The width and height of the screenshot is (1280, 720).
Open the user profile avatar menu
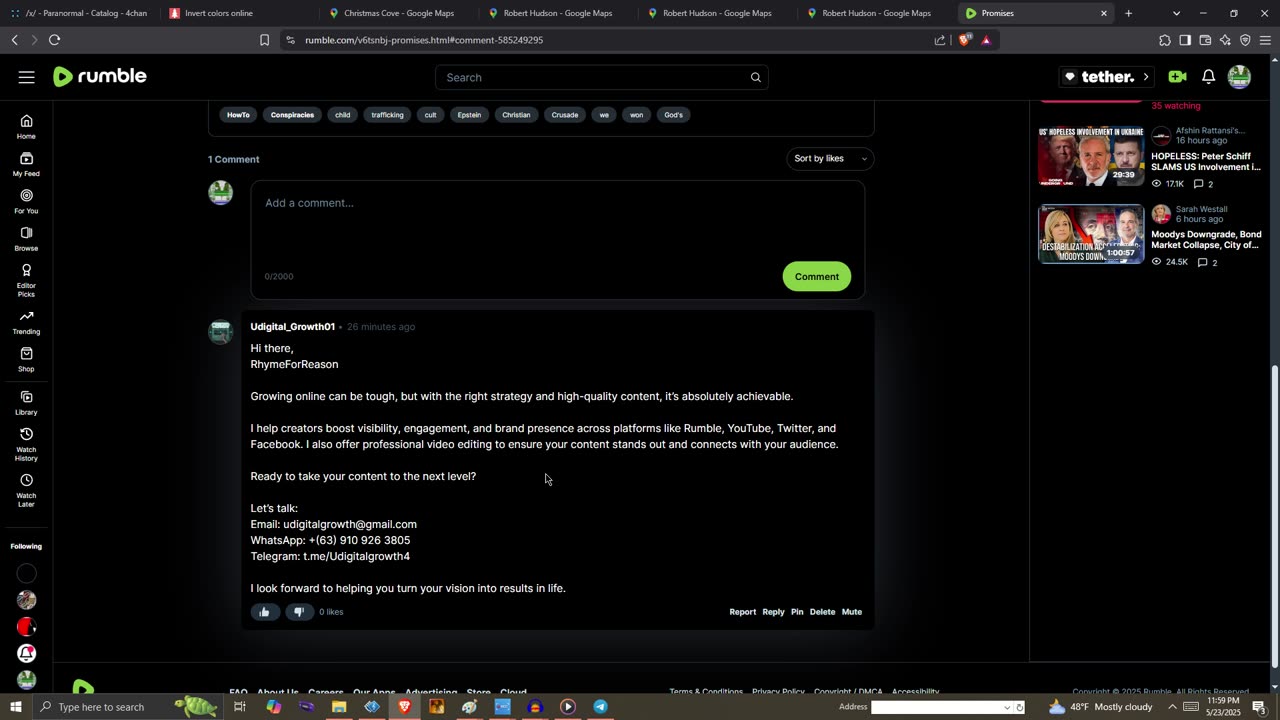pos(1239,77)
